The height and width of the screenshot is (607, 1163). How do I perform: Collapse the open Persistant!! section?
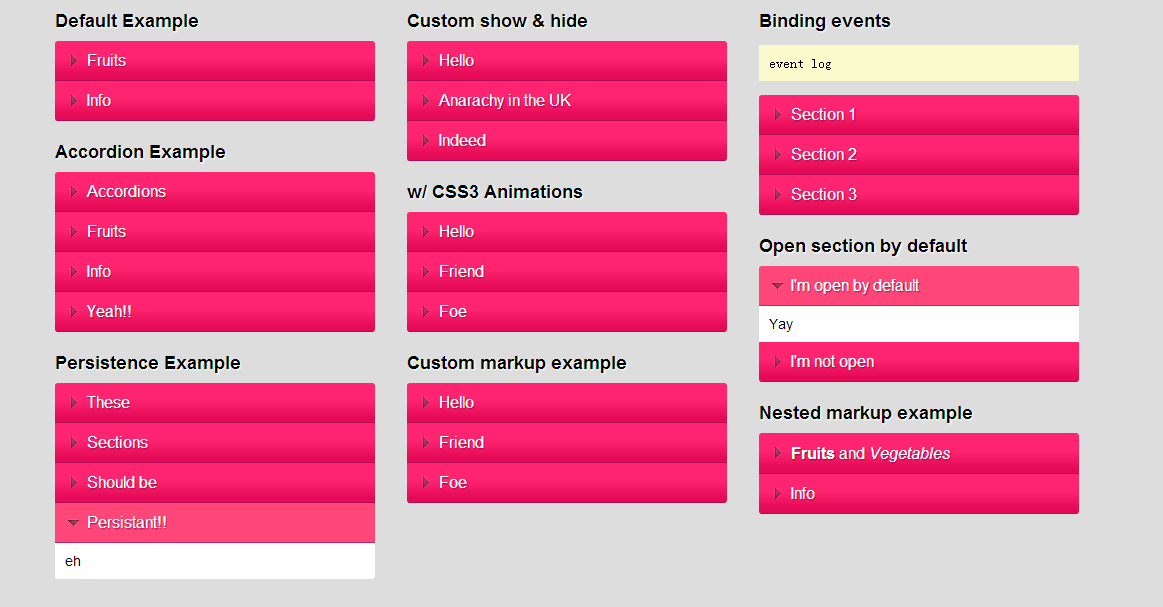click(x=215, y=523)
